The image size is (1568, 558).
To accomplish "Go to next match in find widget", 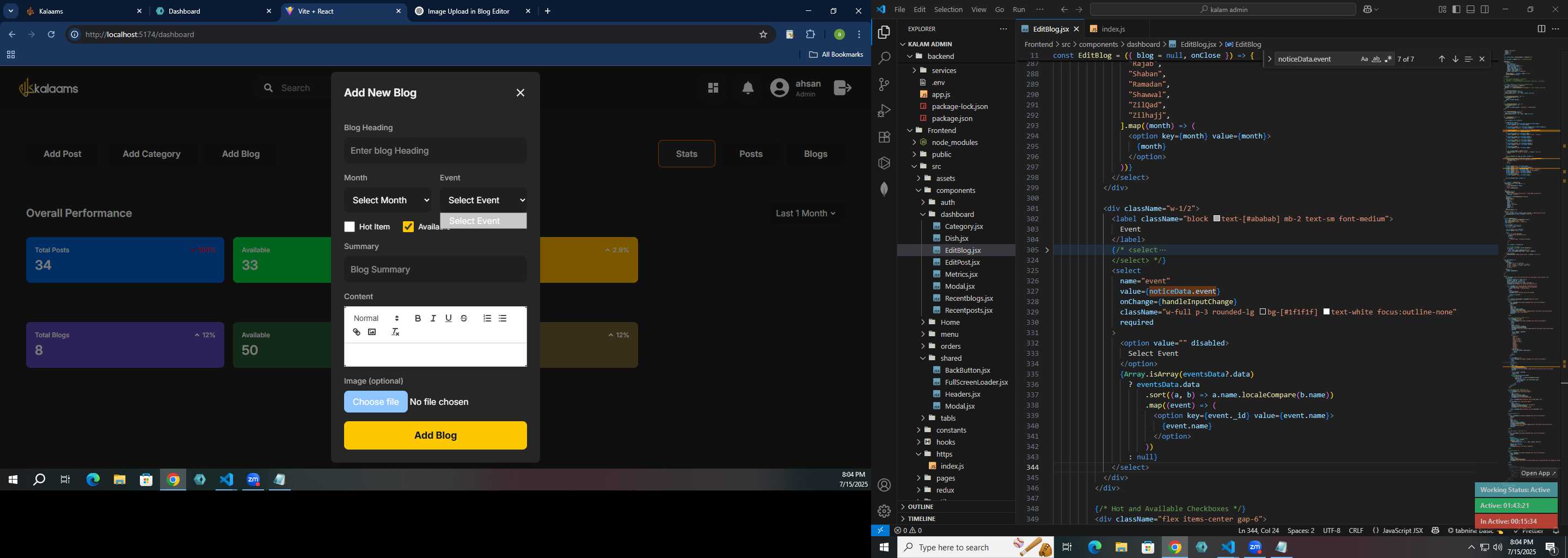I will (1455, 59).
